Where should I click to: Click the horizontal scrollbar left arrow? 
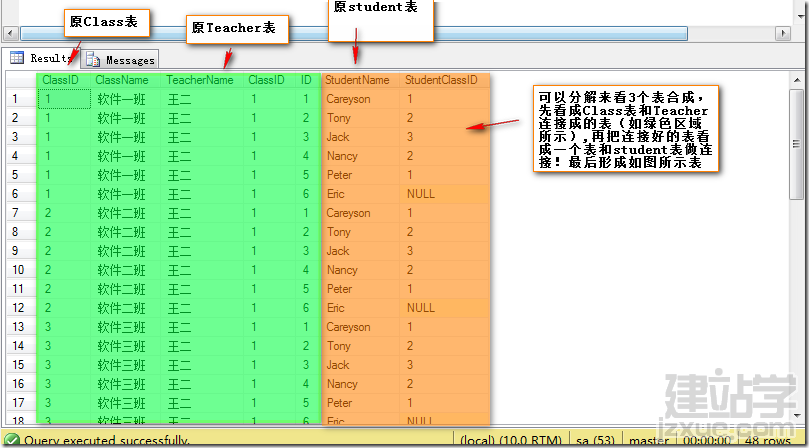[x=10, y=34]
